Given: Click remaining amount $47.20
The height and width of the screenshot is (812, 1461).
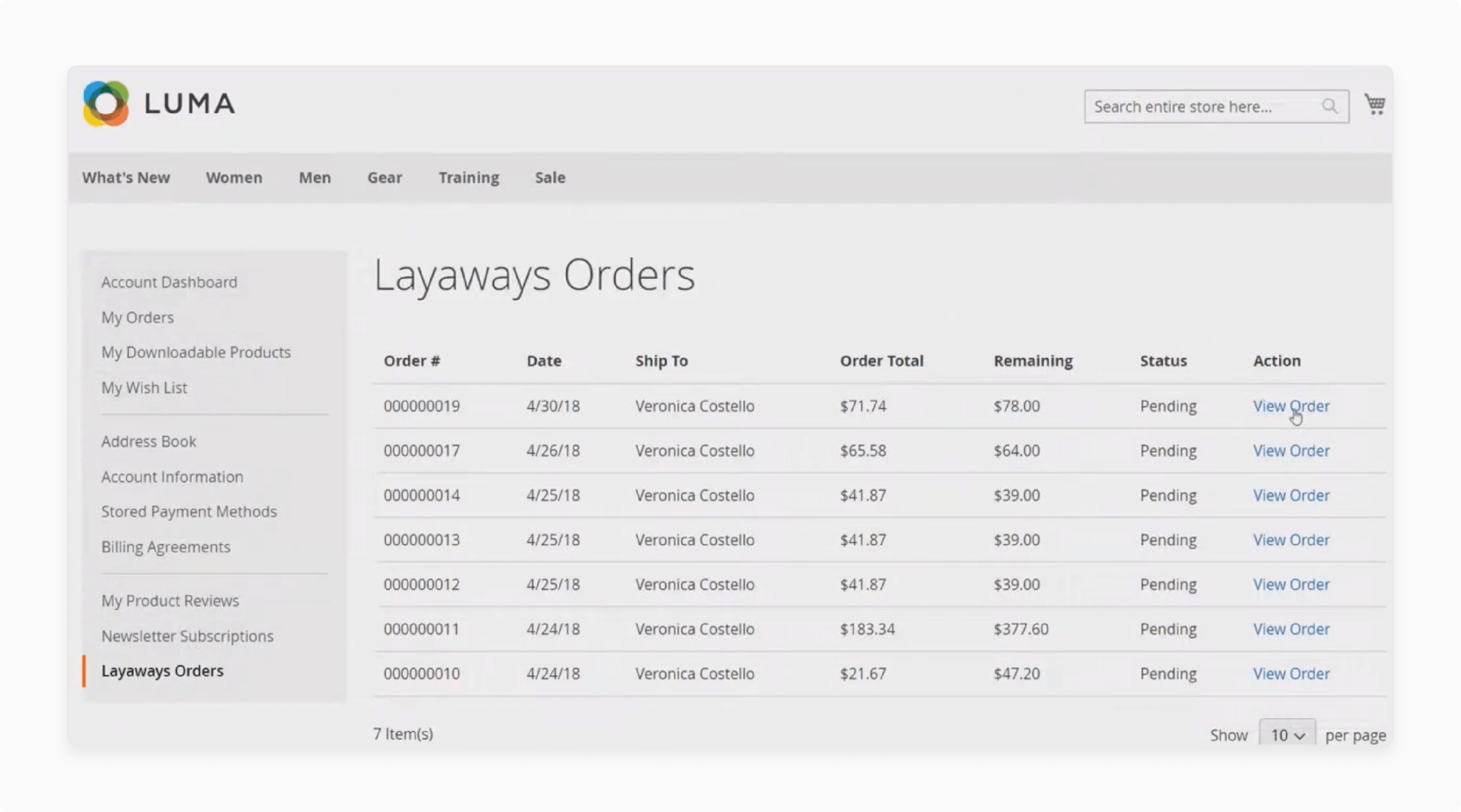Looking at the screenshot, I should click(1017, 674).
